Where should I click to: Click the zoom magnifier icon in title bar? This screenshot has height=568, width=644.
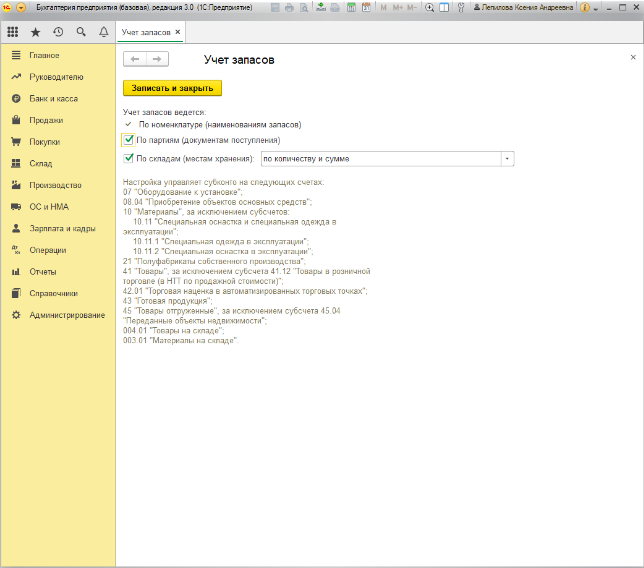point(429,7)
